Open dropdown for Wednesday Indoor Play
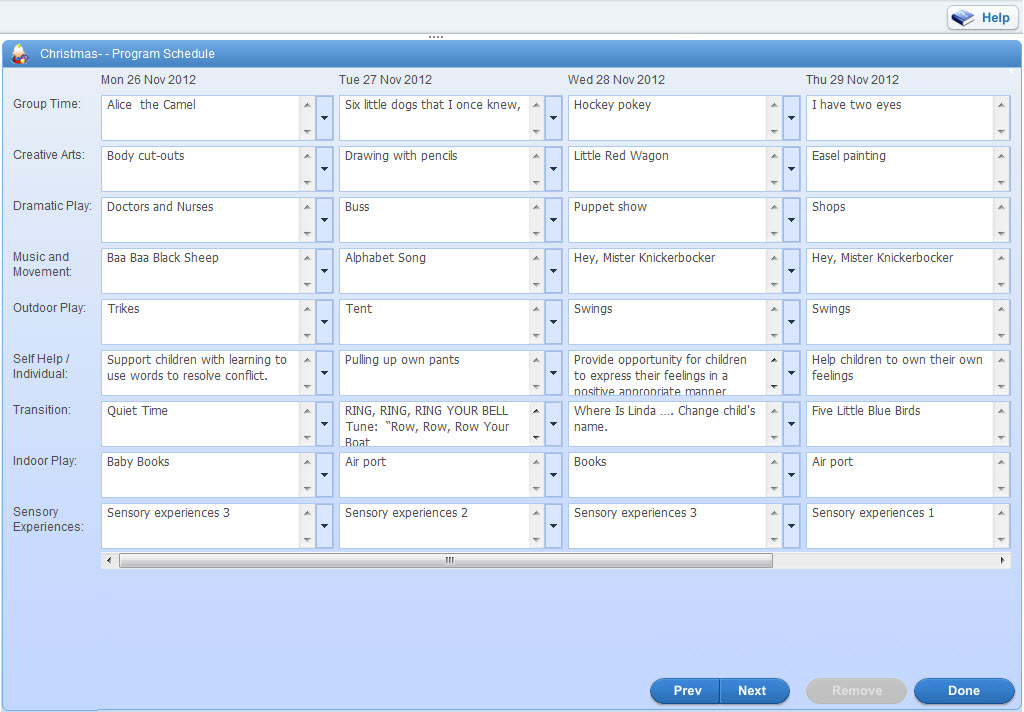 [792, 475]
